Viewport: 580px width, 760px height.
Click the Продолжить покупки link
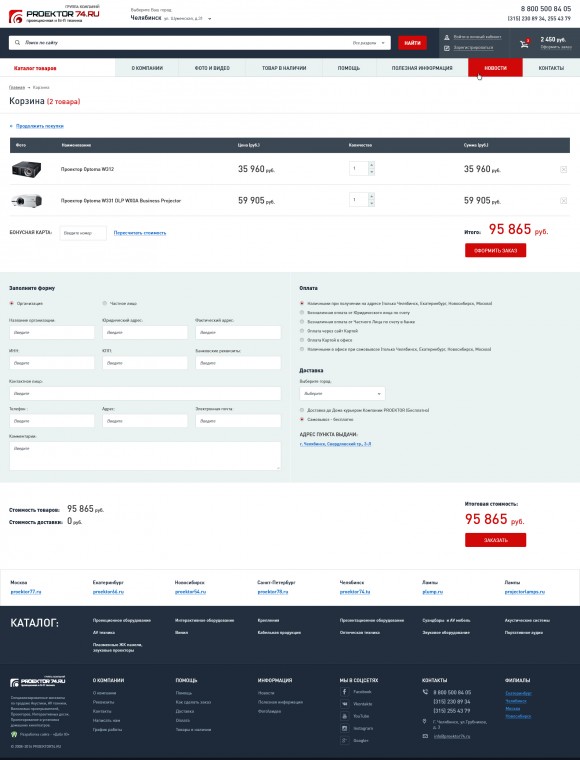click(x=40, y=126)
